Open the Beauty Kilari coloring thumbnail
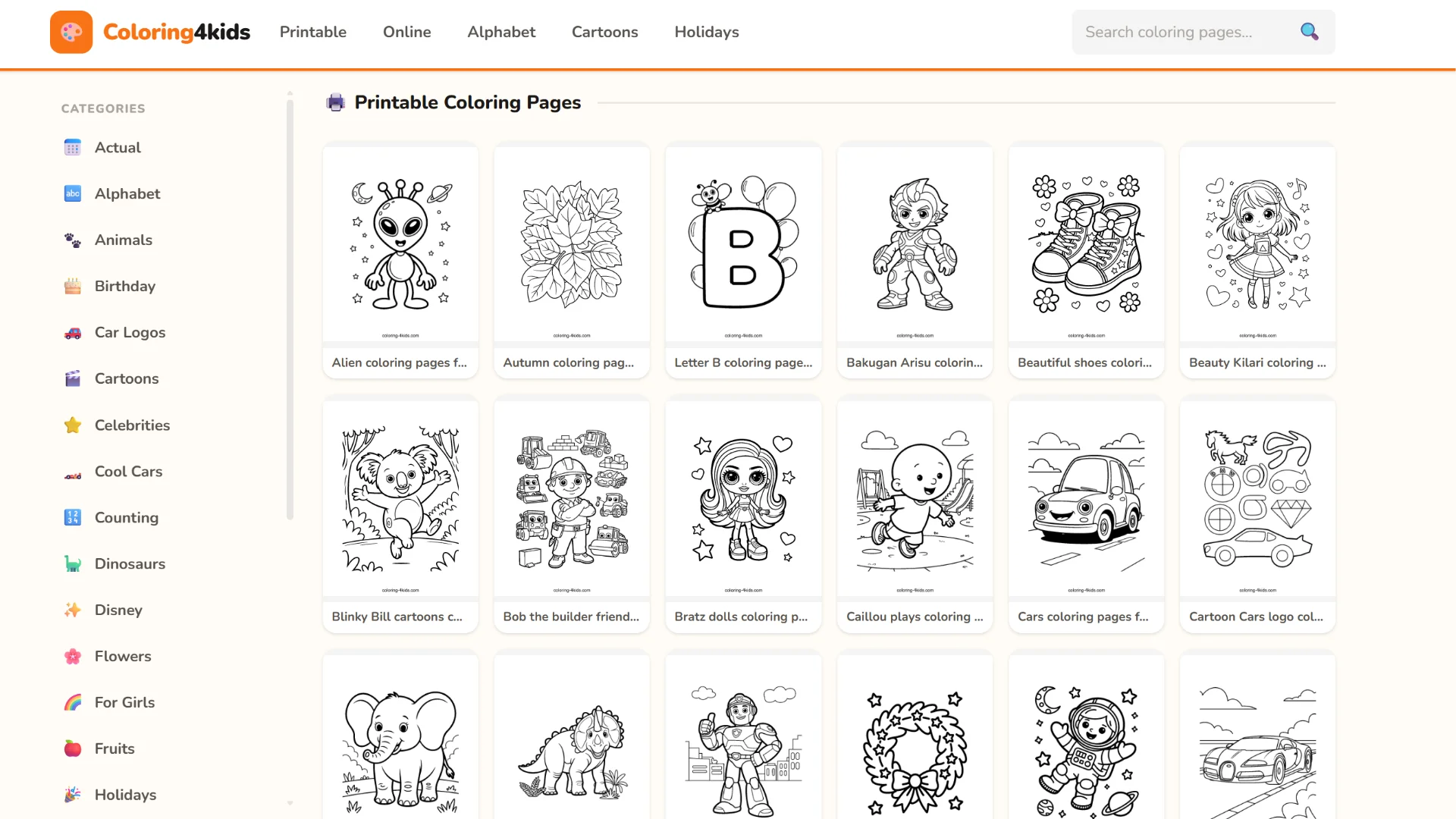The image size is (1456, 819). tap(1257, 244)
